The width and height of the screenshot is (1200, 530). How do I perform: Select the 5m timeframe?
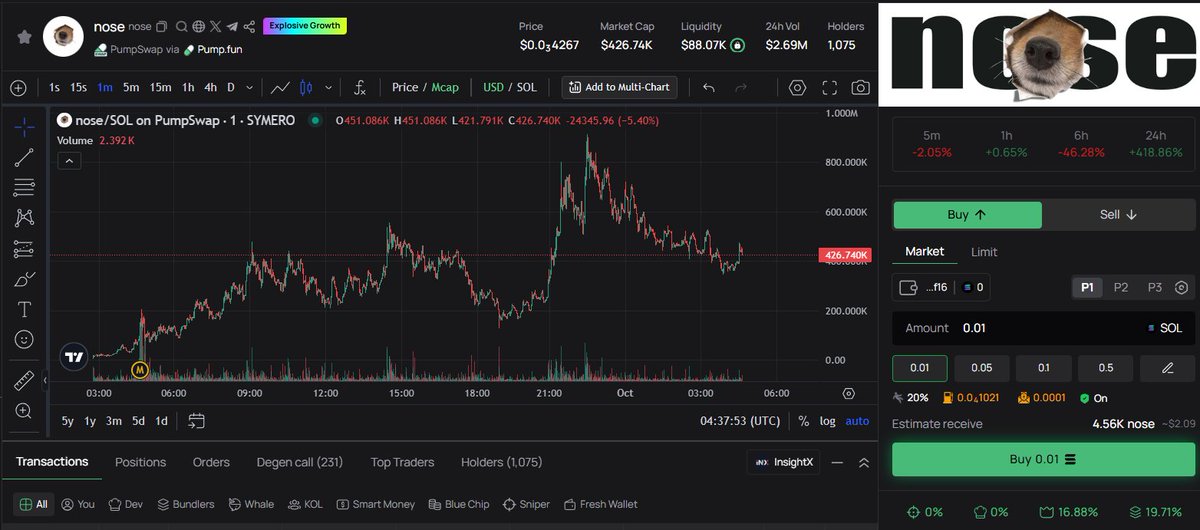tap(131, 88)
